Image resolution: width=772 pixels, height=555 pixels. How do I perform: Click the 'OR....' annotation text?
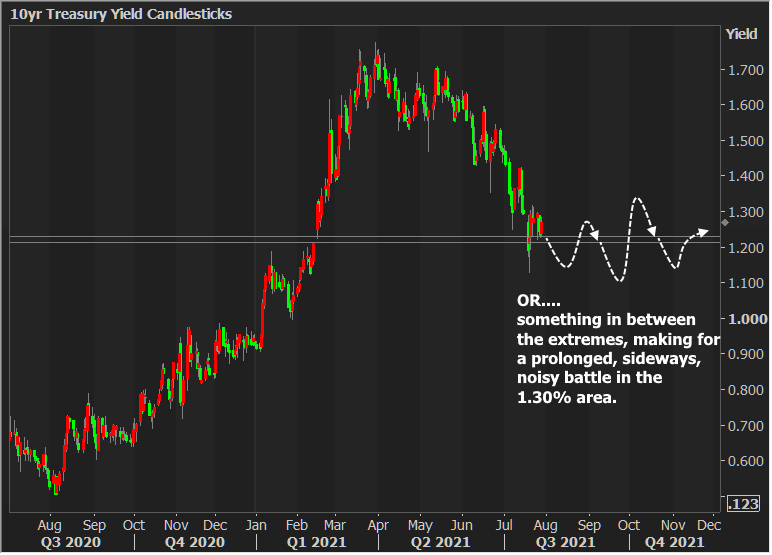(540, 300)
